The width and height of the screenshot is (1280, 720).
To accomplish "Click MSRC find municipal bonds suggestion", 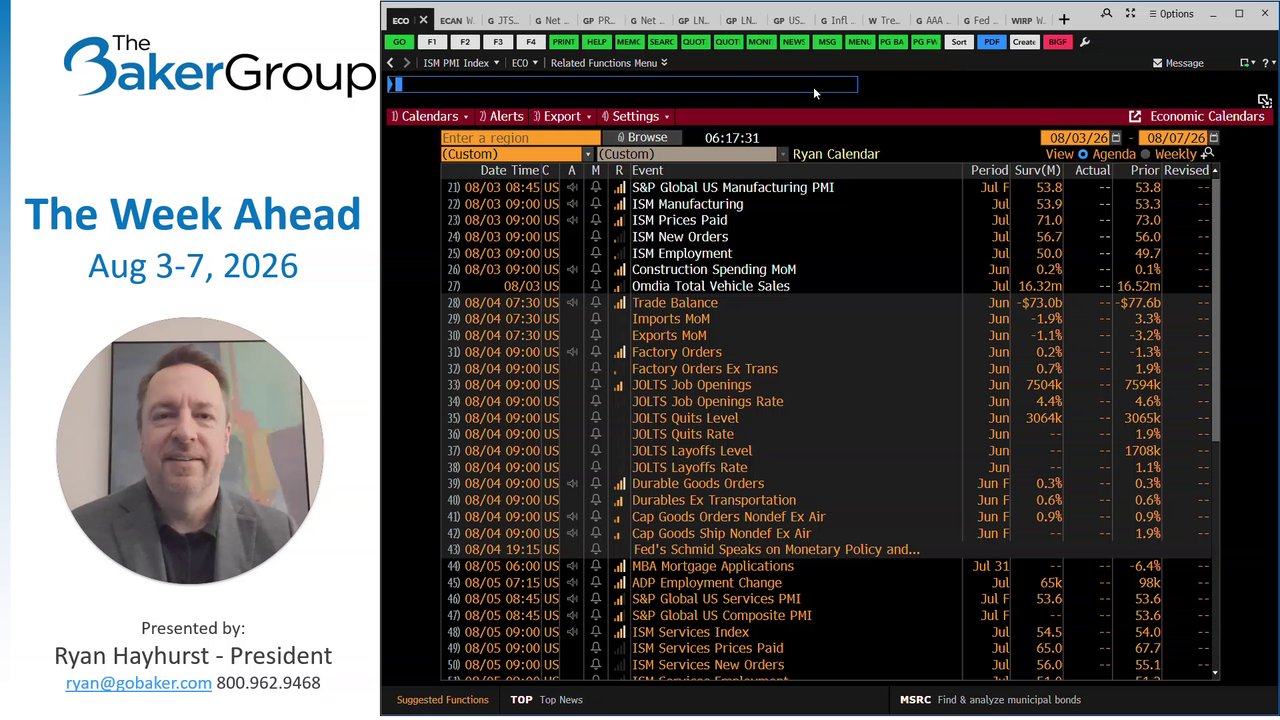I will 990,700.
